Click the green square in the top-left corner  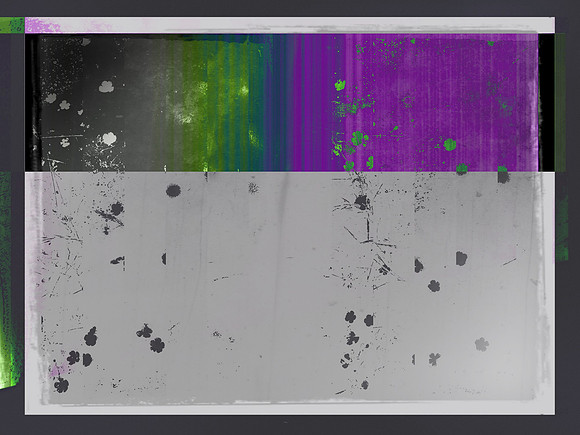pos(12,25)
